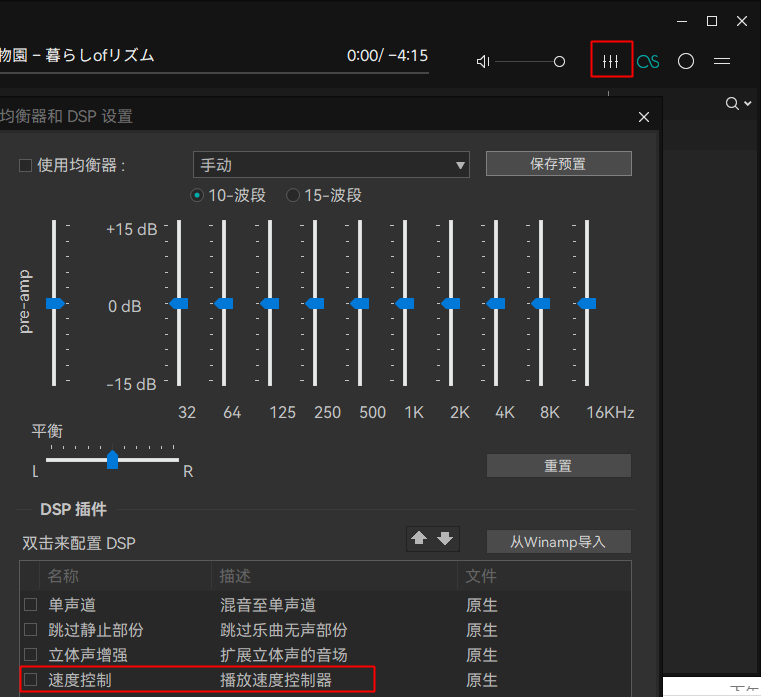Open the equalizer panel icon in the toolbar
The height and width of the screenshot is (697, 761).
coord(611,62)
